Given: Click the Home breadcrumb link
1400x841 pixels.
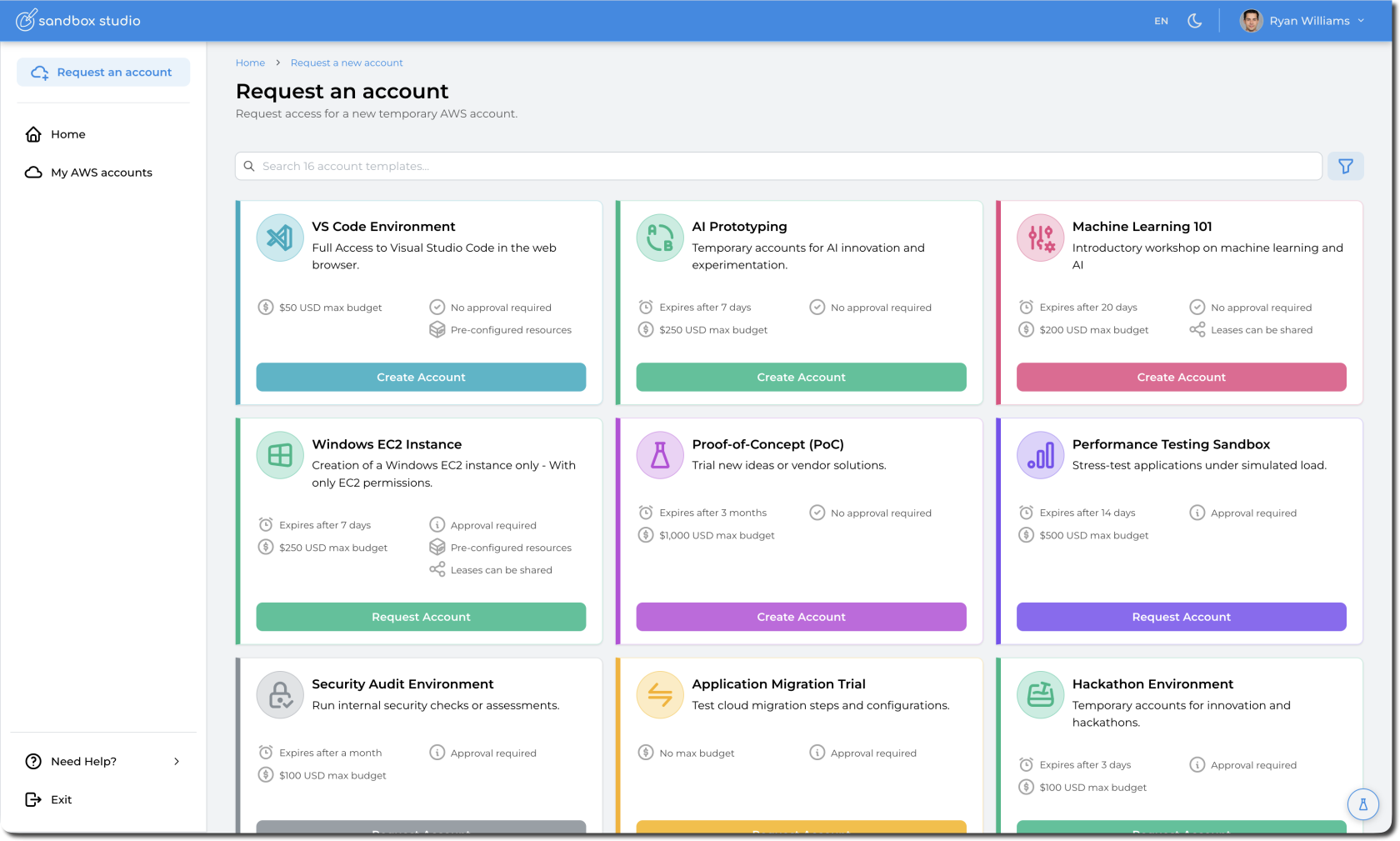Looking at the screenshot, I should [x=250, y=63].
